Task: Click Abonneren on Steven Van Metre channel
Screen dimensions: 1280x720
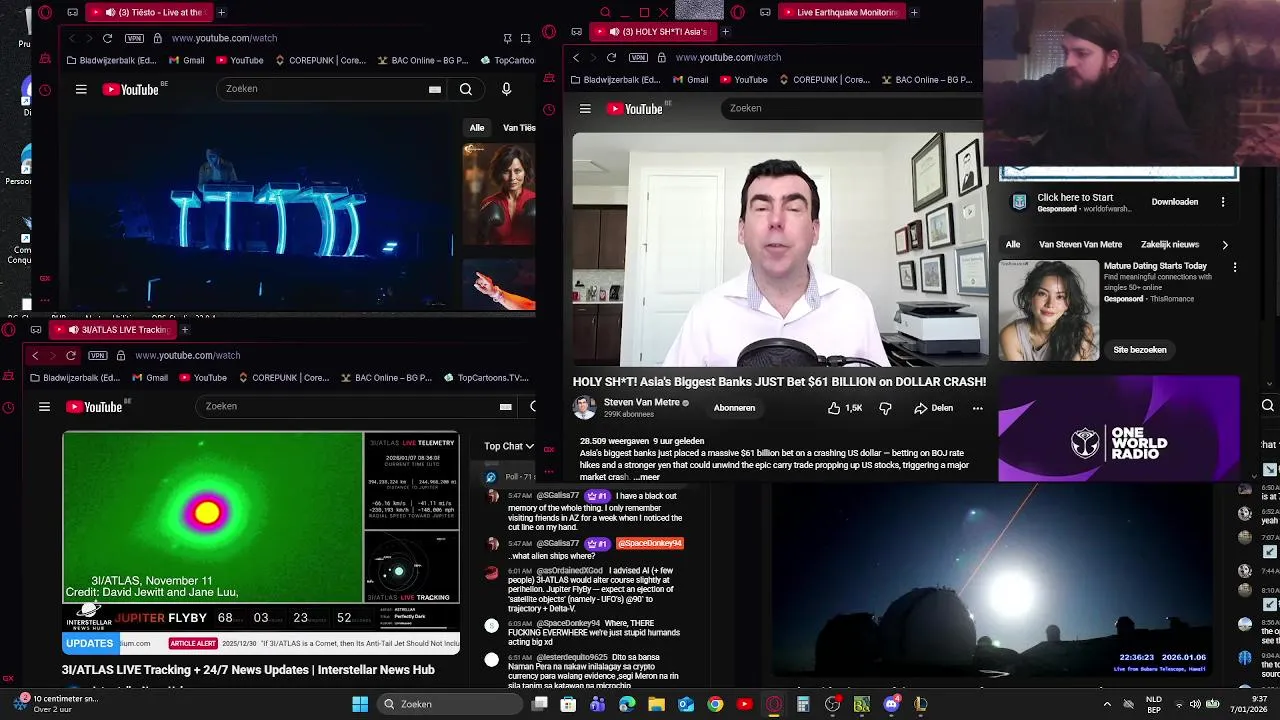Action: pos(734,408)
